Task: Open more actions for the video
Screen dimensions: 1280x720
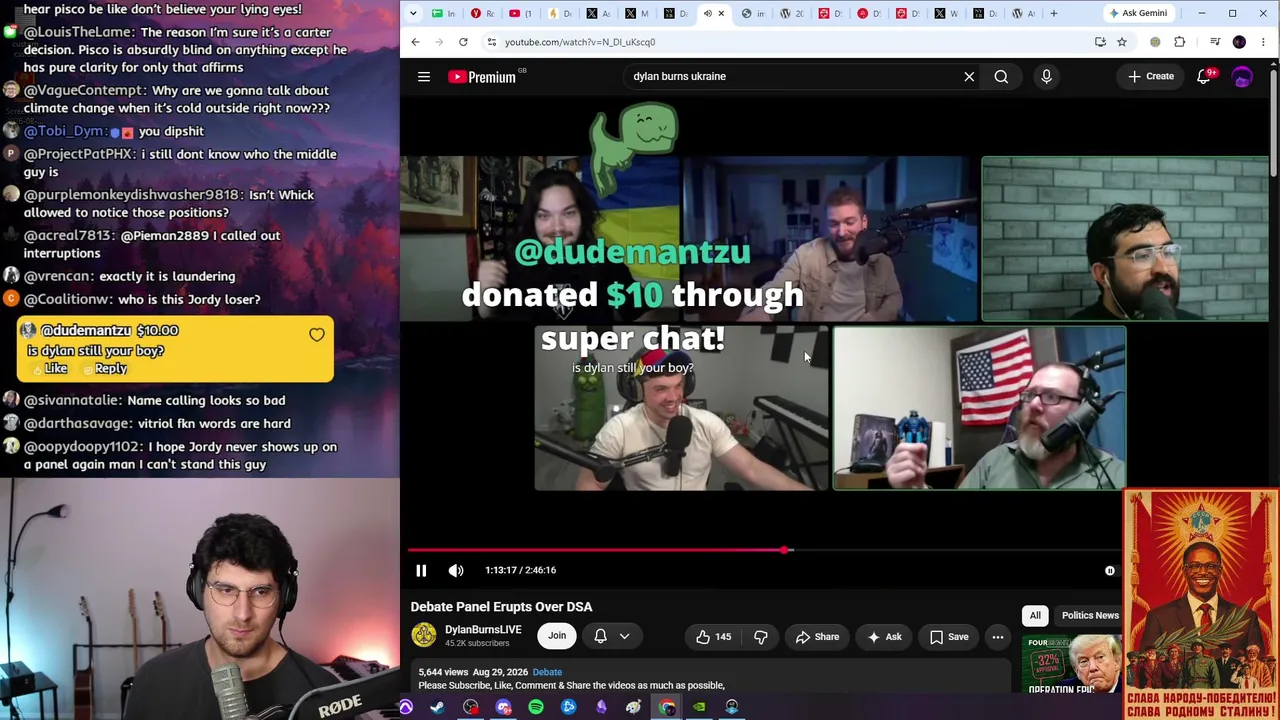Action: [997, 637]
